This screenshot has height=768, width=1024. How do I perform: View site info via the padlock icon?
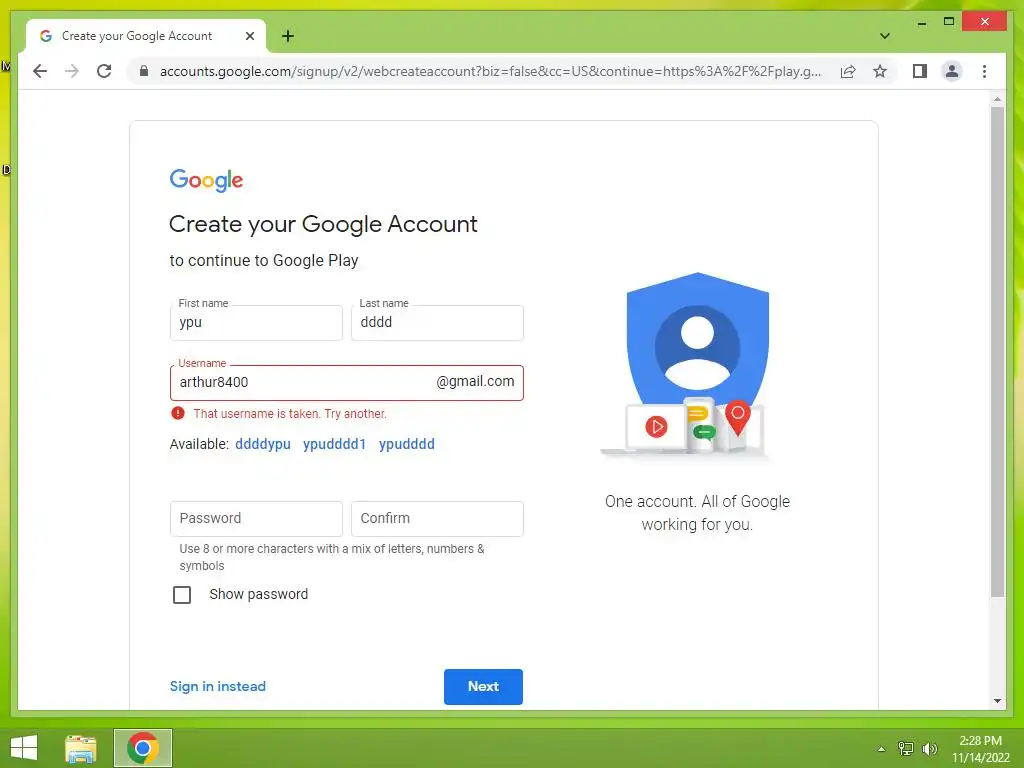144,71
